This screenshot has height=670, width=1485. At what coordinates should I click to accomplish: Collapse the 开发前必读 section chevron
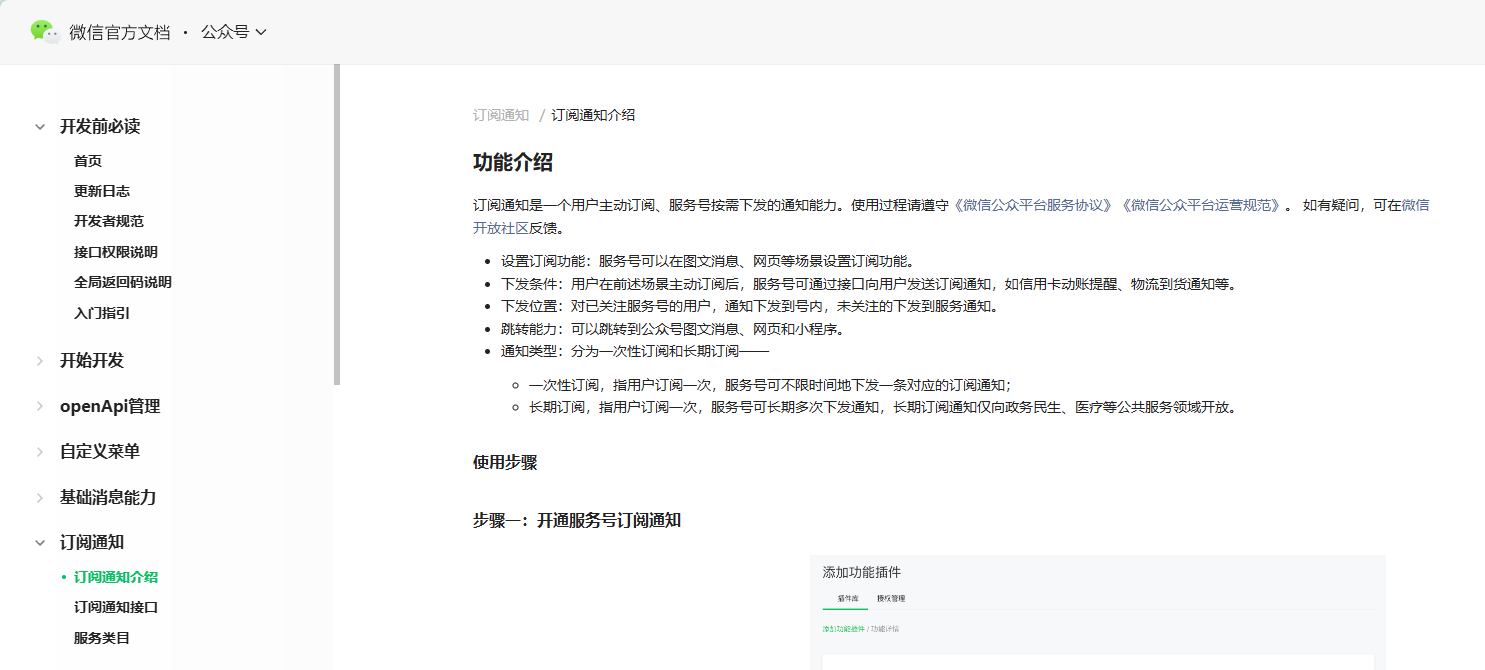40,127
